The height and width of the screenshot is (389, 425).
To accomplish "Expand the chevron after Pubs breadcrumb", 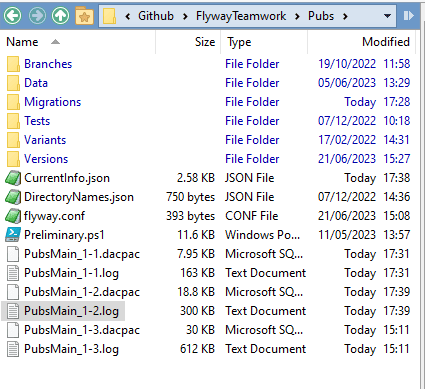I will [345, 16].
